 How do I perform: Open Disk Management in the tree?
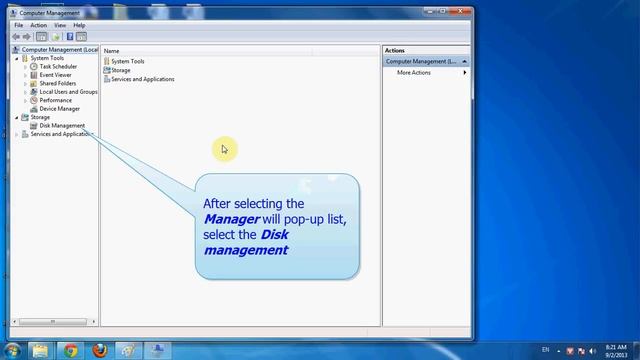click(62, 126)
